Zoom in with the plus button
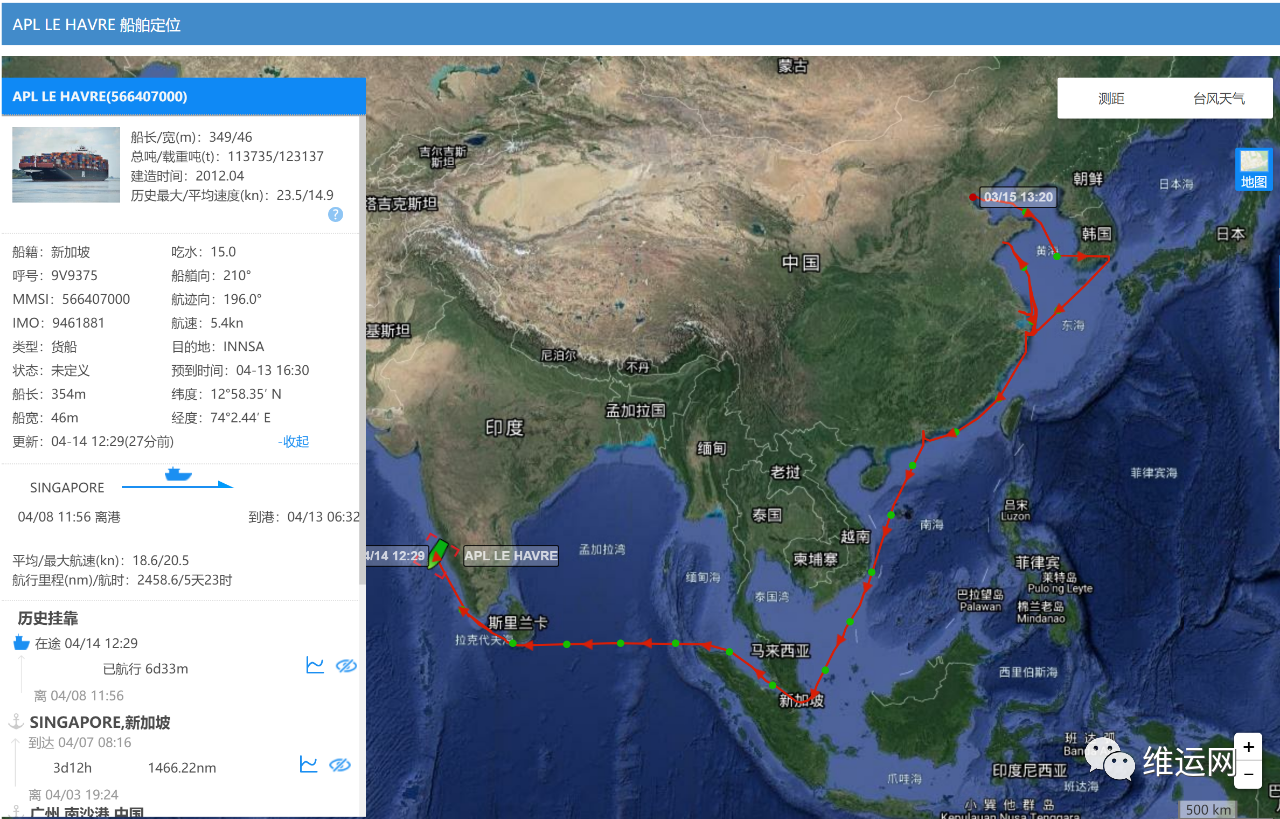The width and height of the screenshot is (1280, 819). [x=1248, y=747]
